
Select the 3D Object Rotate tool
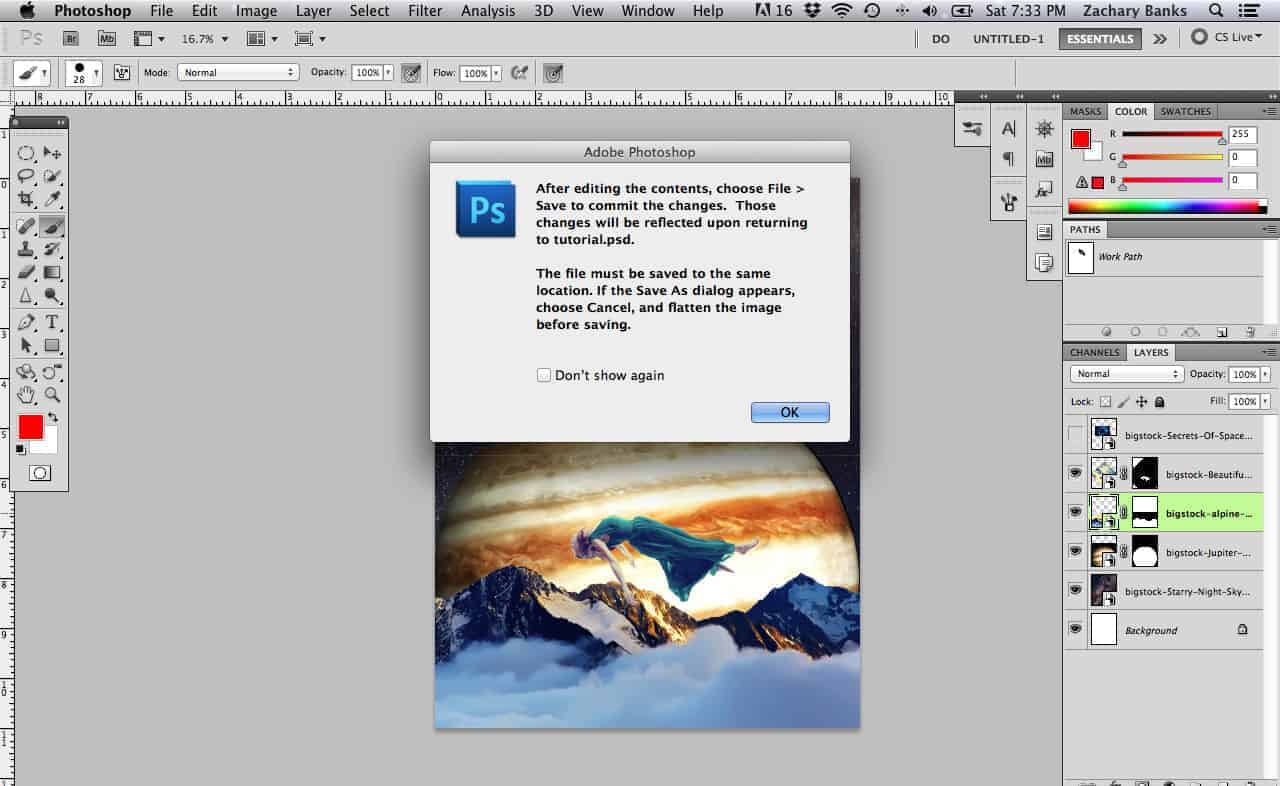[x=26, y=372]
